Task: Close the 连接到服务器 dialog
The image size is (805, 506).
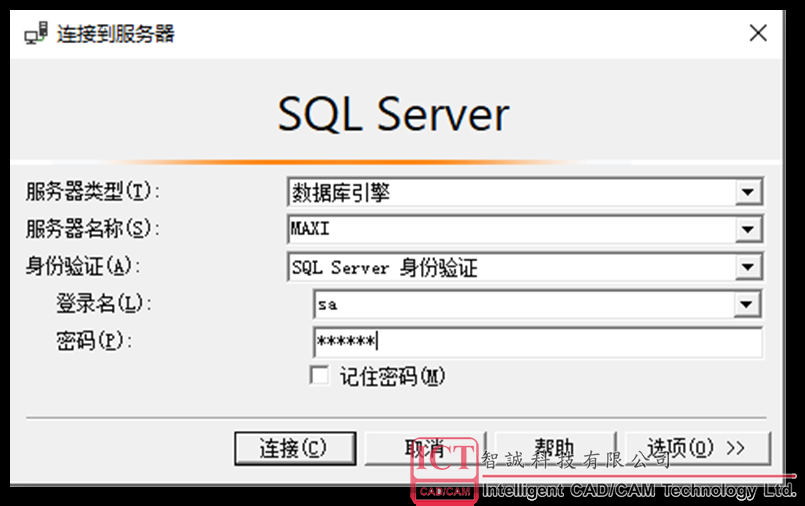Action: 758,33
